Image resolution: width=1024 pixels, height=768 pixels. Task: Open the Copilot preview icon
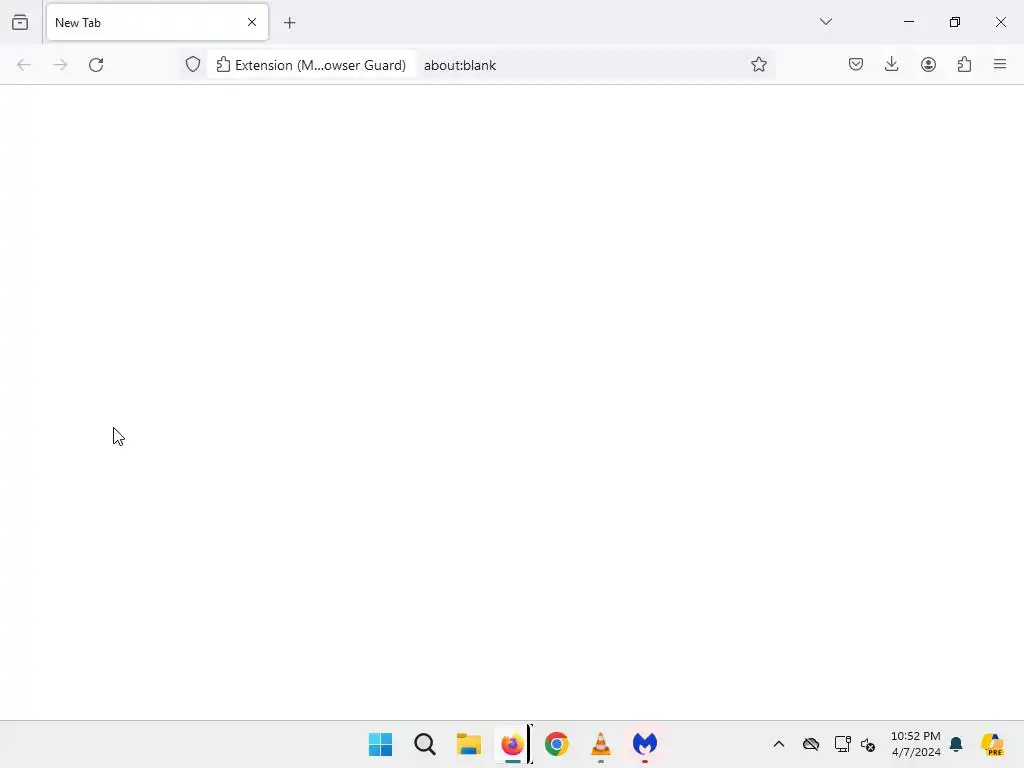coord(993,744)
